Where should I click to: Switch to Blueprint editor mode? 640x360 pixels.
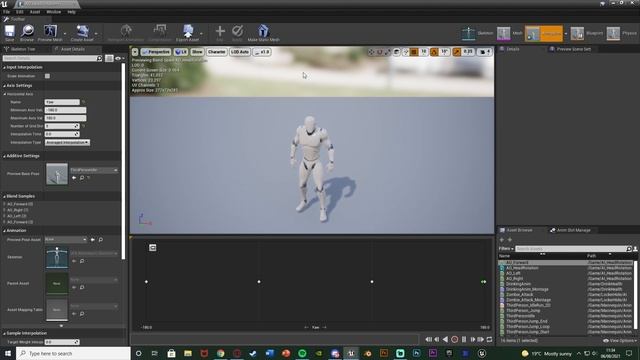point(587,33)
